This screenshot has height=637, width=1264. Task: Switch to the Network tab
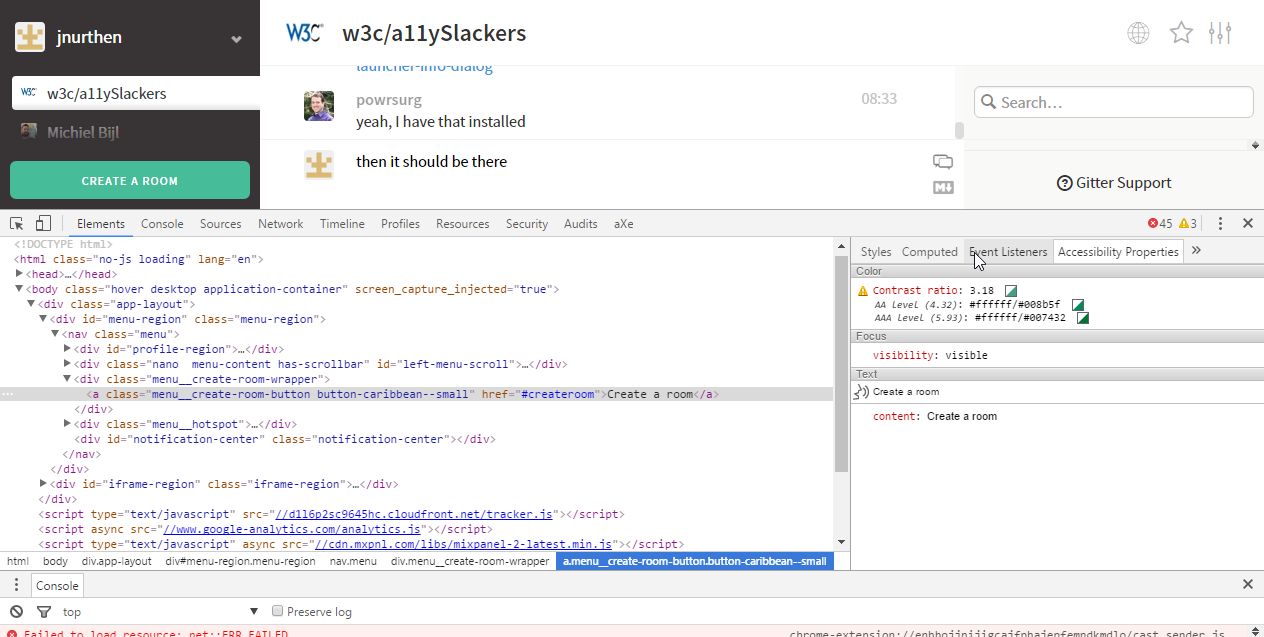[x=280, y=224]
